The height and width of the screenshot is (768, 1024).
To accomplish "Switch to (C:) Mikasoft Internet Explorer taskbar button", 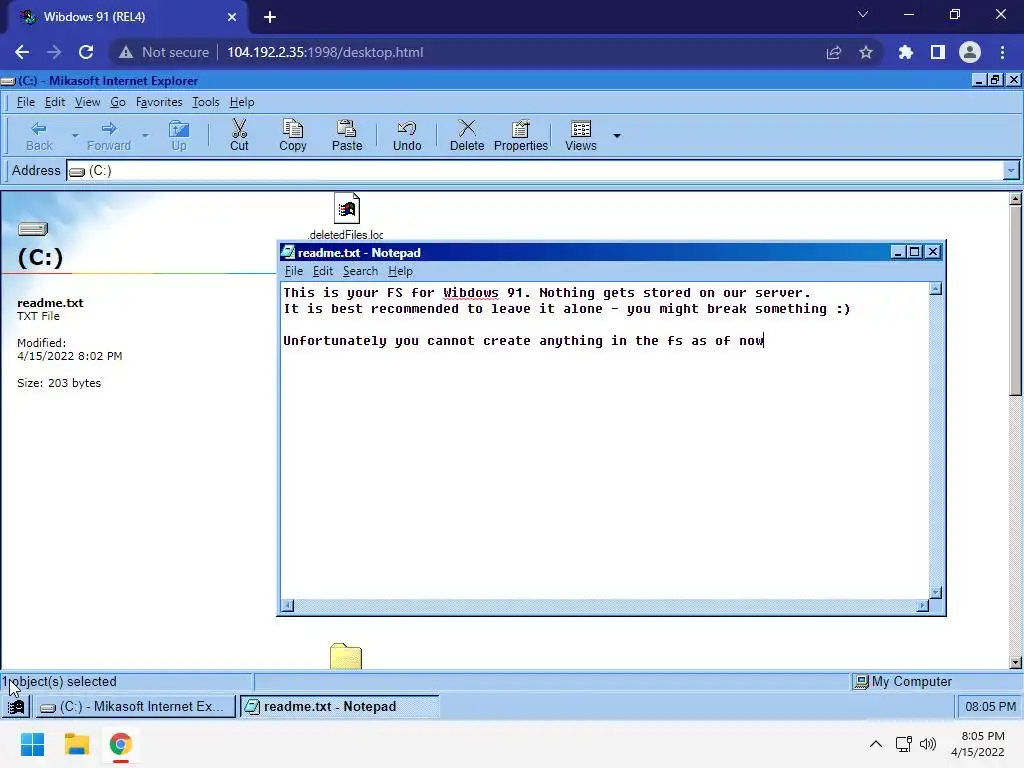I will coord(134,707).
